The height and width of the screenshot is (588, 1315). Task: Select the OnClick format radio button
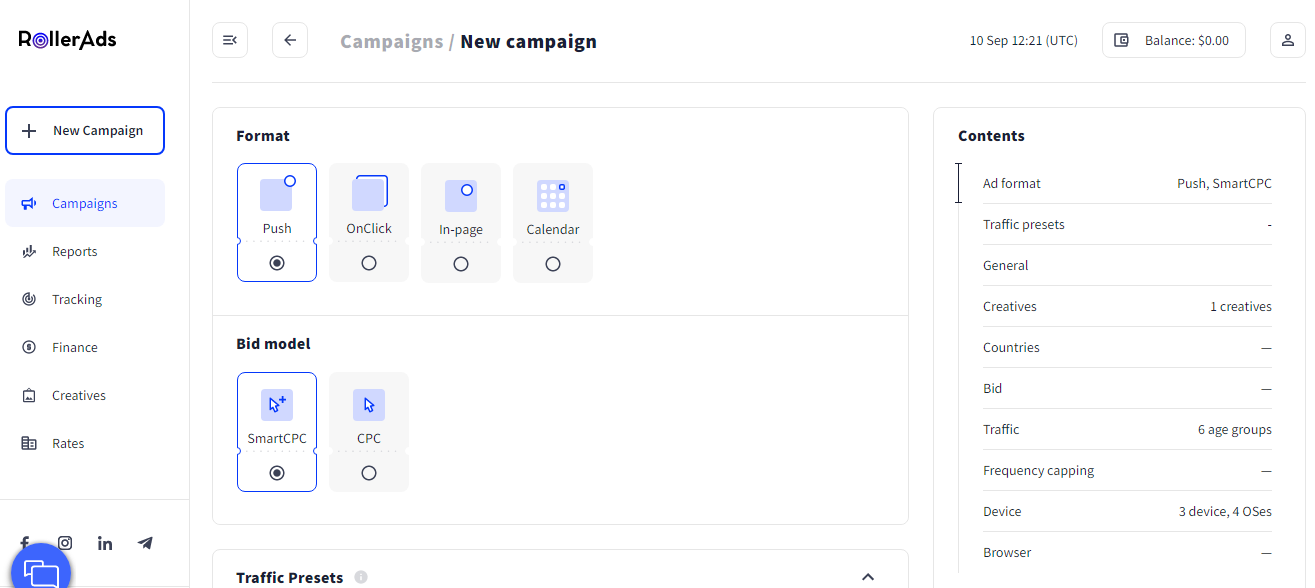pyautogui.click(x=369, y=264)
